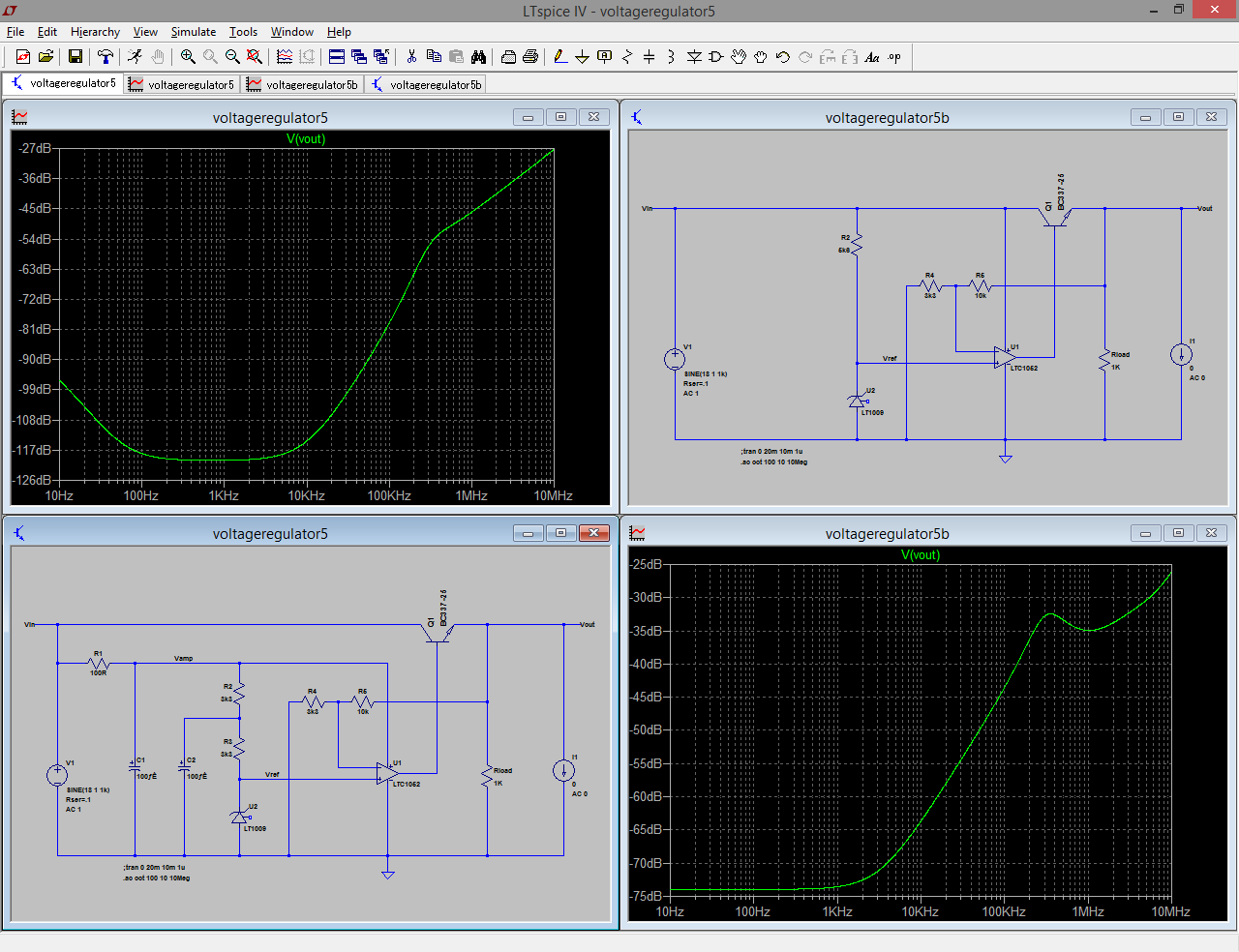Viewport: 1239px width, 952px height.
Task: Maximize the voltageregulator5b schematic window
Action: pos(1178,117)
